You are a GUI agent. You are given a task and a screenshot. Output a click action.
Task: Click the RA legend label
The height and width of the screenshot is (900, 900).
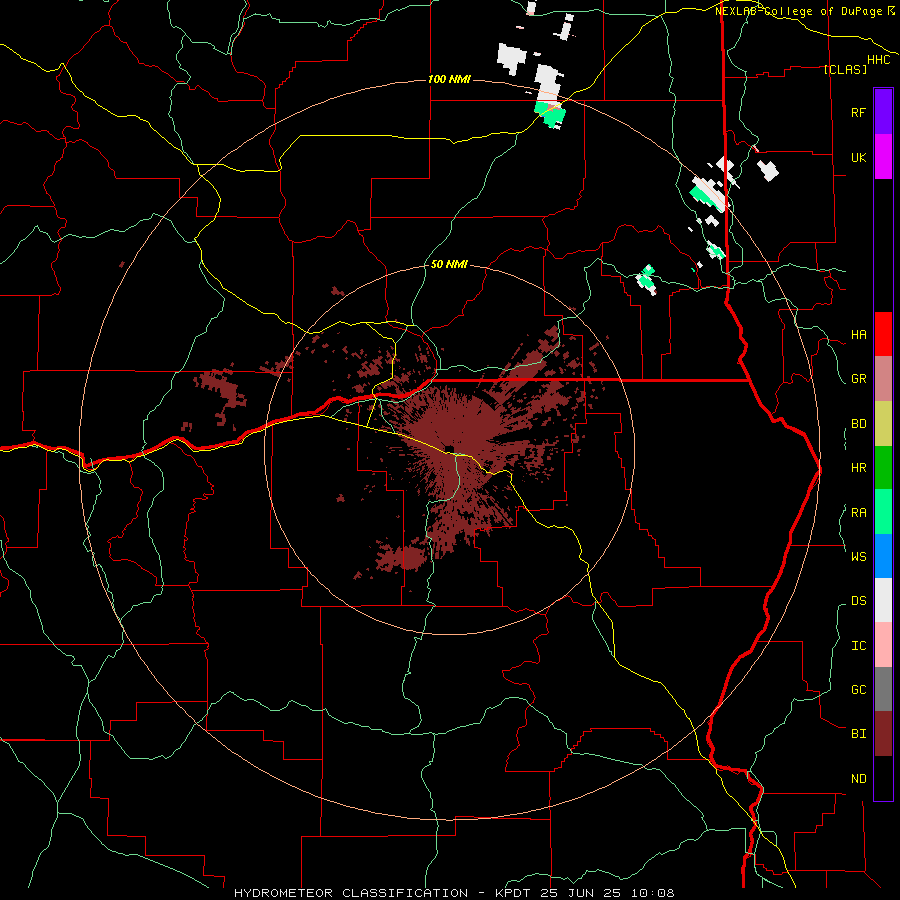[x=858, y=513]
